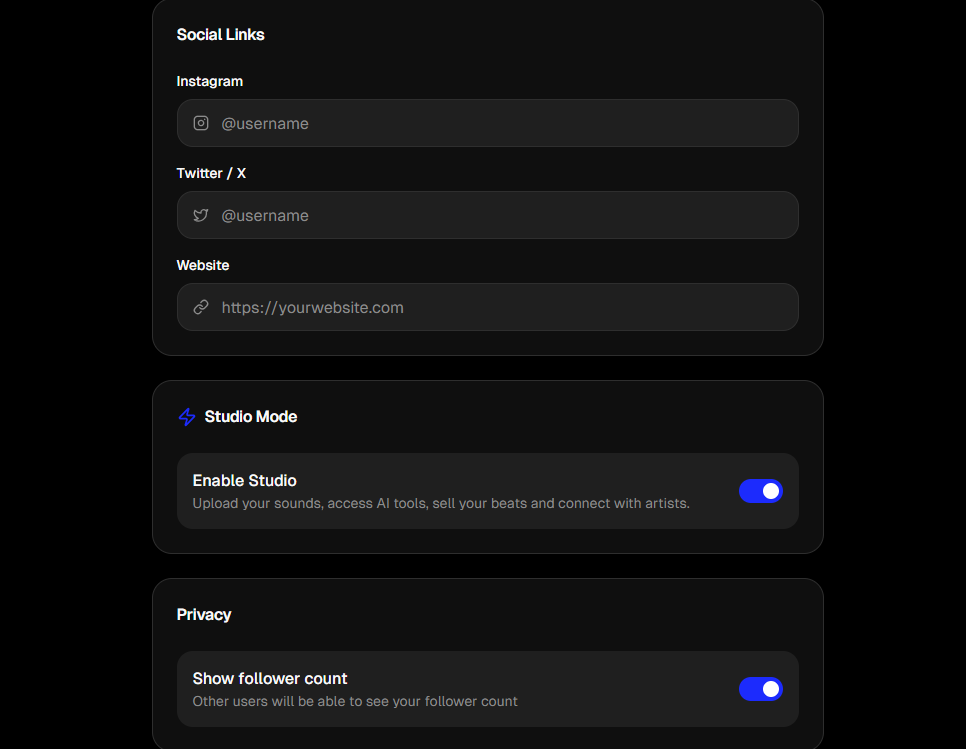Turn off the Show follower count switch
Image resolution: width=966 pixels, height=749 pixels.
click(760, 689)
